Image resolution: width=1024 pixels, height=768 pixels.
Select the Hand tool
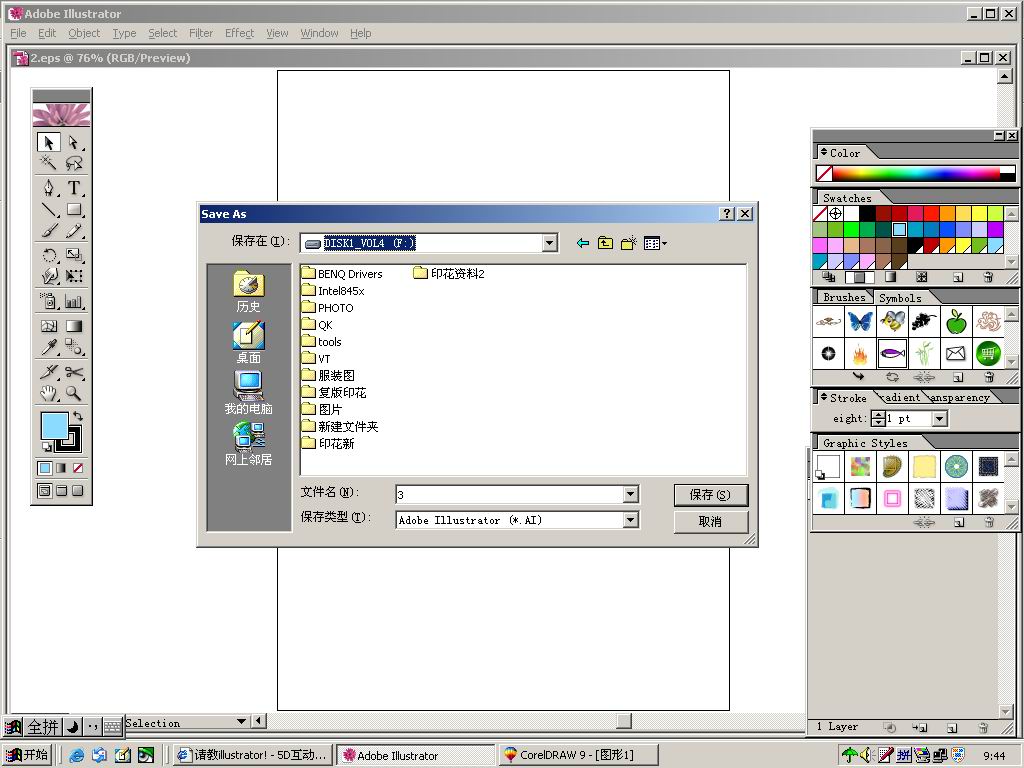49,393
